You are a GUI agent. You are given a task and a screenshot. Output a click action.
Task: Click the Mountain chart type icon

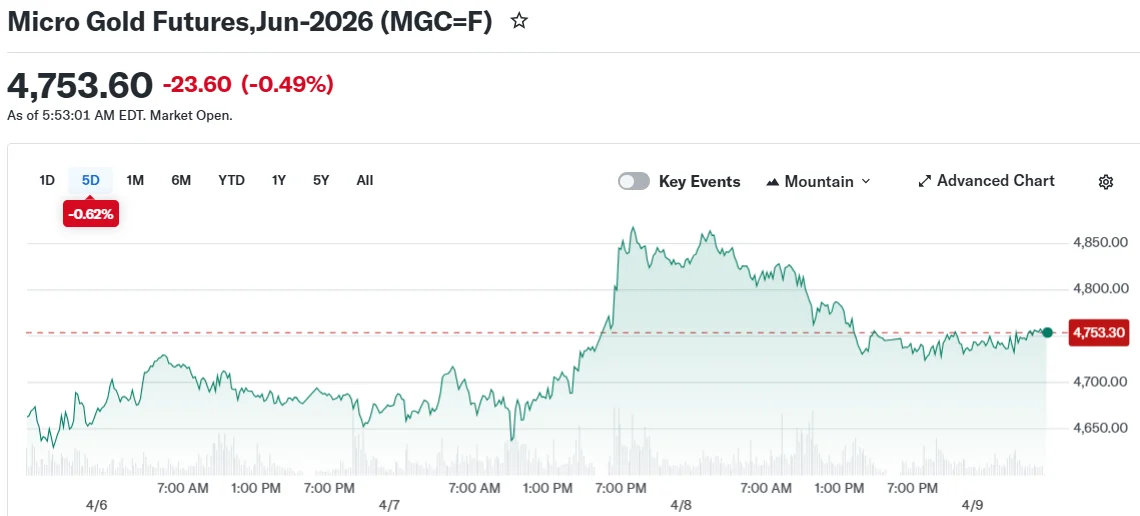click(772, 182)
